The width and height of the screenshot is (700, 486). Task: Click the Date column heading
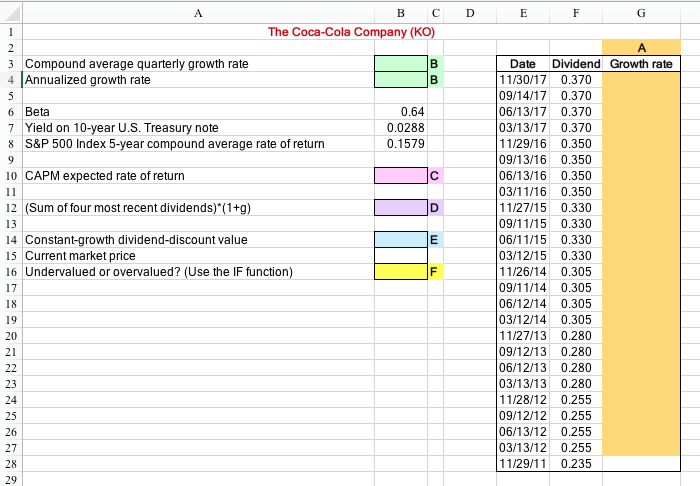pyautogui.click(x=523, y=64)
